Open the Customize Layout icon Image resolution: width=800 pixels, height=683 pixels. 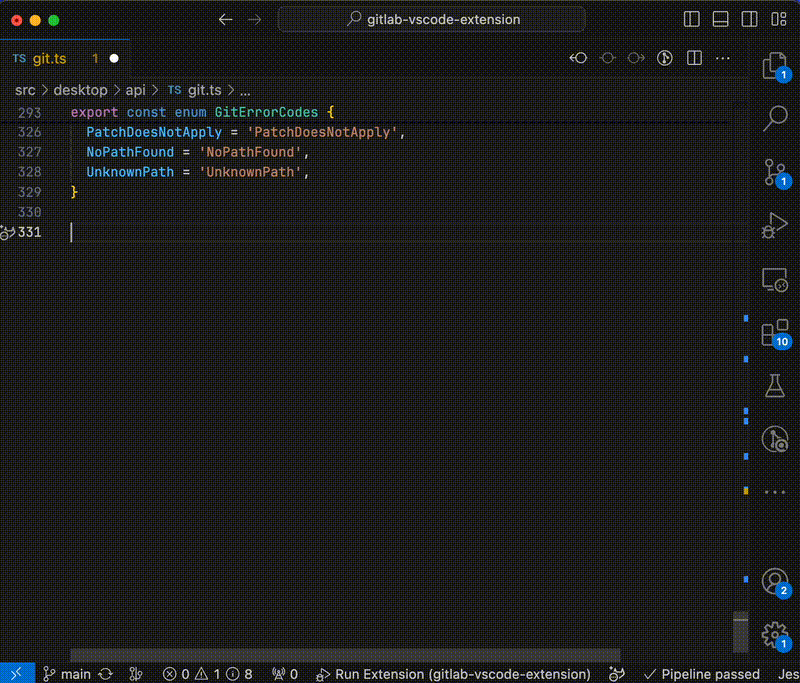click(x=779, y=19)
